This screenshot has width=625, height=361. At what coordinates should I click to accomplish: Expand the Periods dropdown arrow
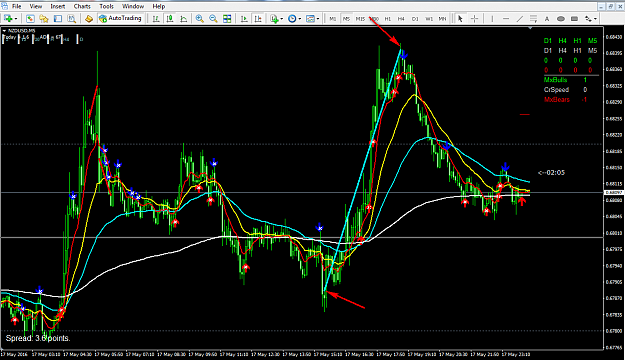point(300,19)
